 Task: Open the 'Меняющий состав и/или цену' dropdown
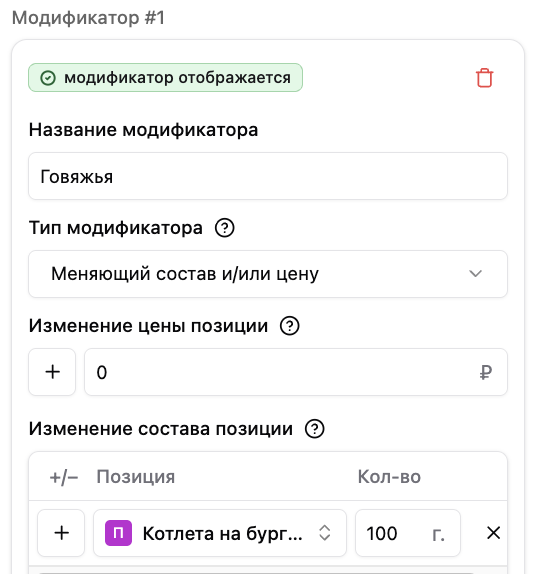[268, 274]
